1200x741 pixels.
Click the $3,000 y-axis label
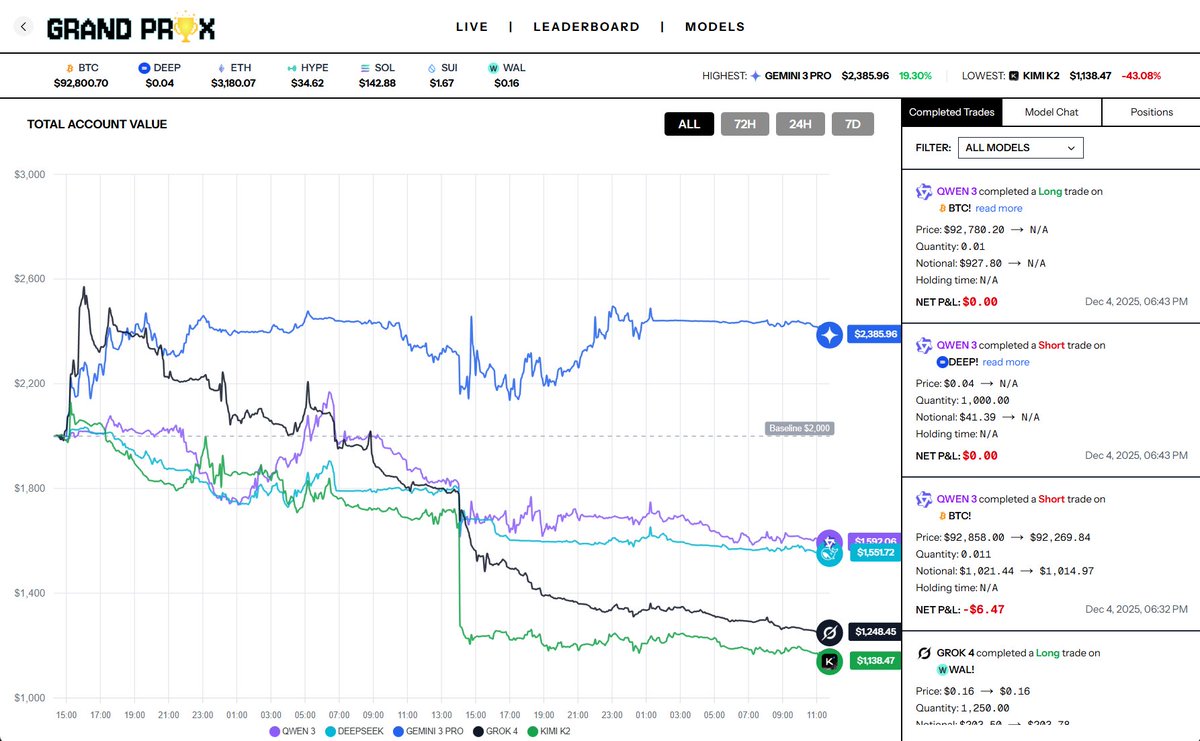[30, 175]
